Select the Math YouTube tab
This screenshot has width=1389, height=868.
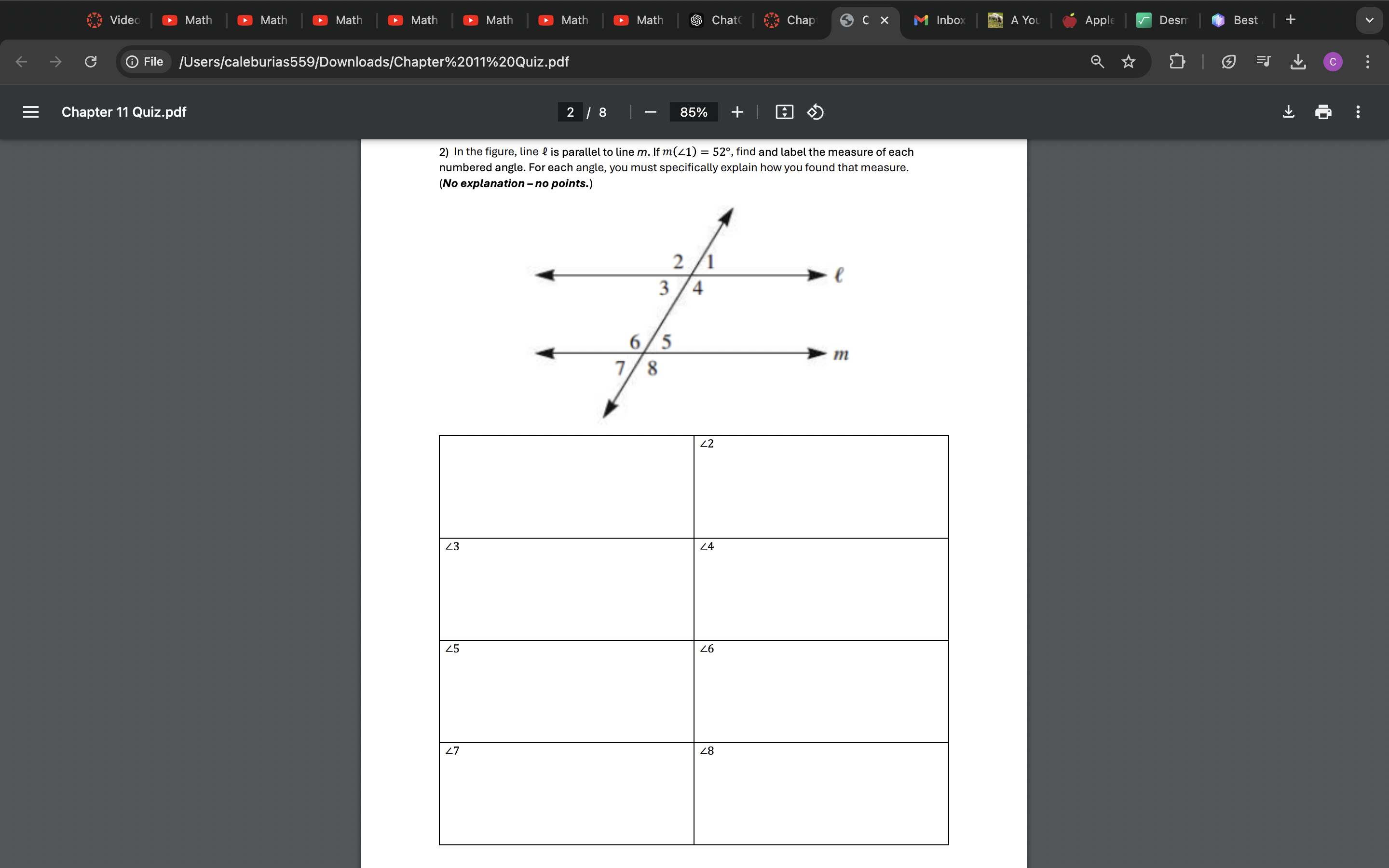pyautogui.click(x=192, y=19)
